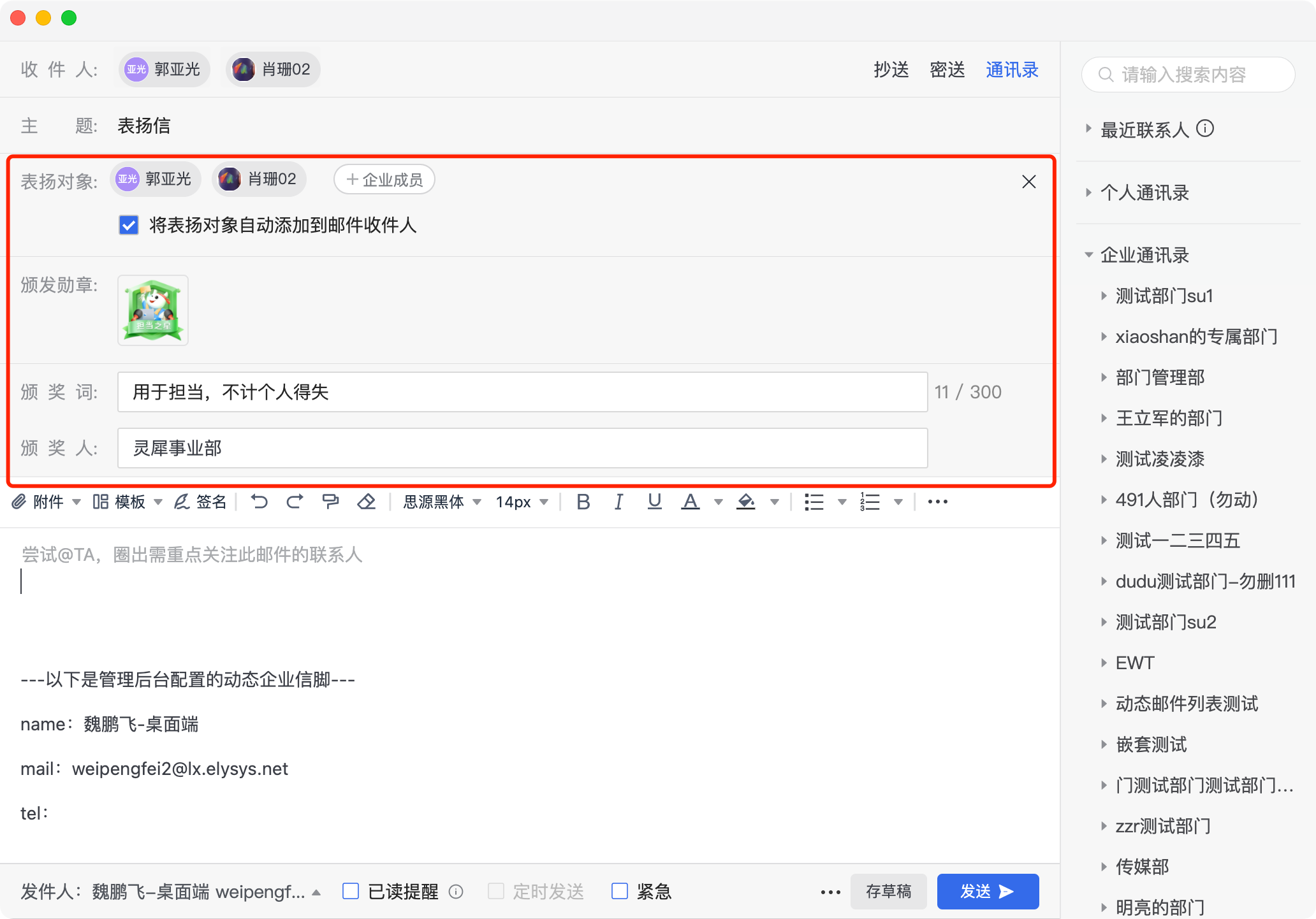Open the toolbar more-options ellipsis
This screenshot has height=919, width=1316.
pos(937,502)
